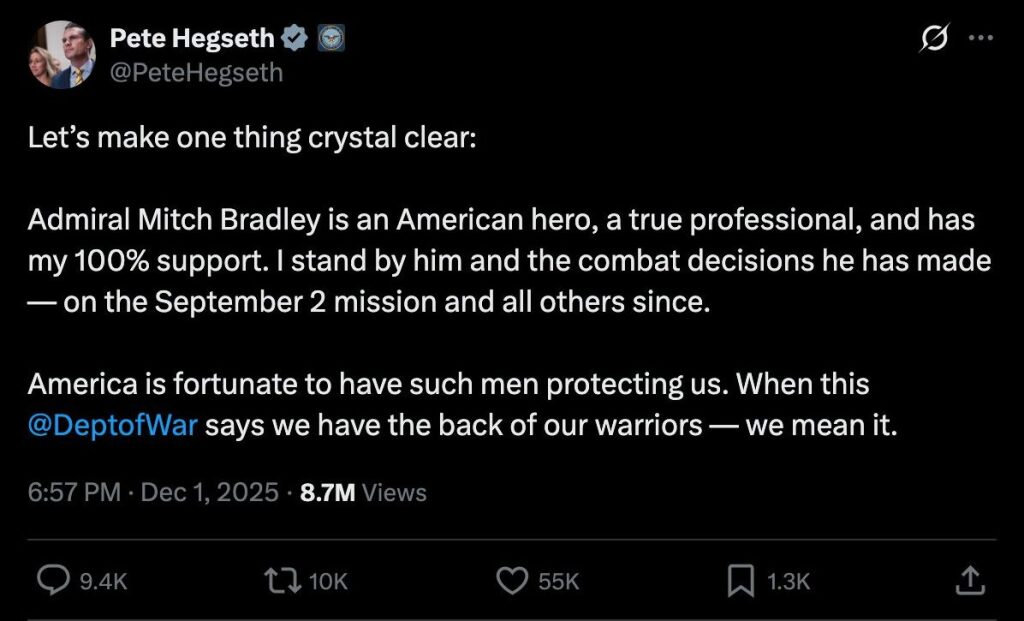Click the 9.4K reply count
Viewport: 1024px width, 621px height.
point(103,581)
